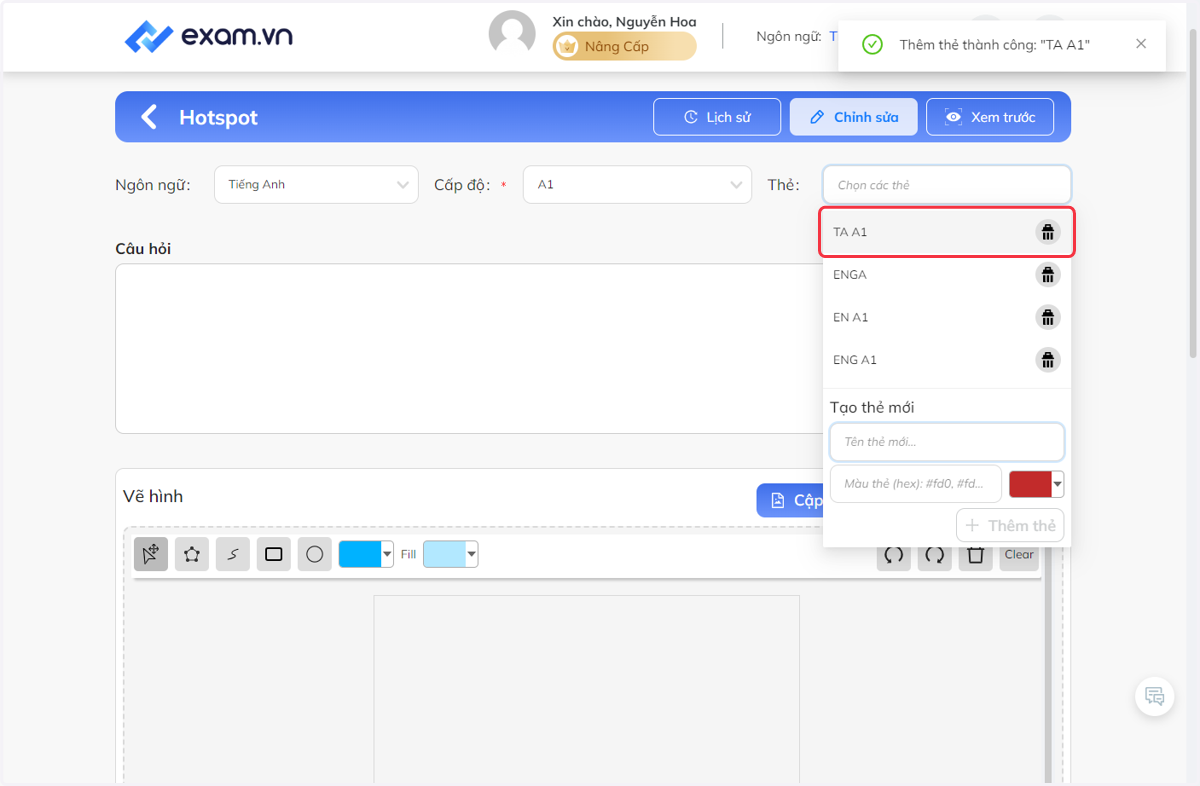Select the rectangle drawing tool
1200x786 pixels.
274,554
